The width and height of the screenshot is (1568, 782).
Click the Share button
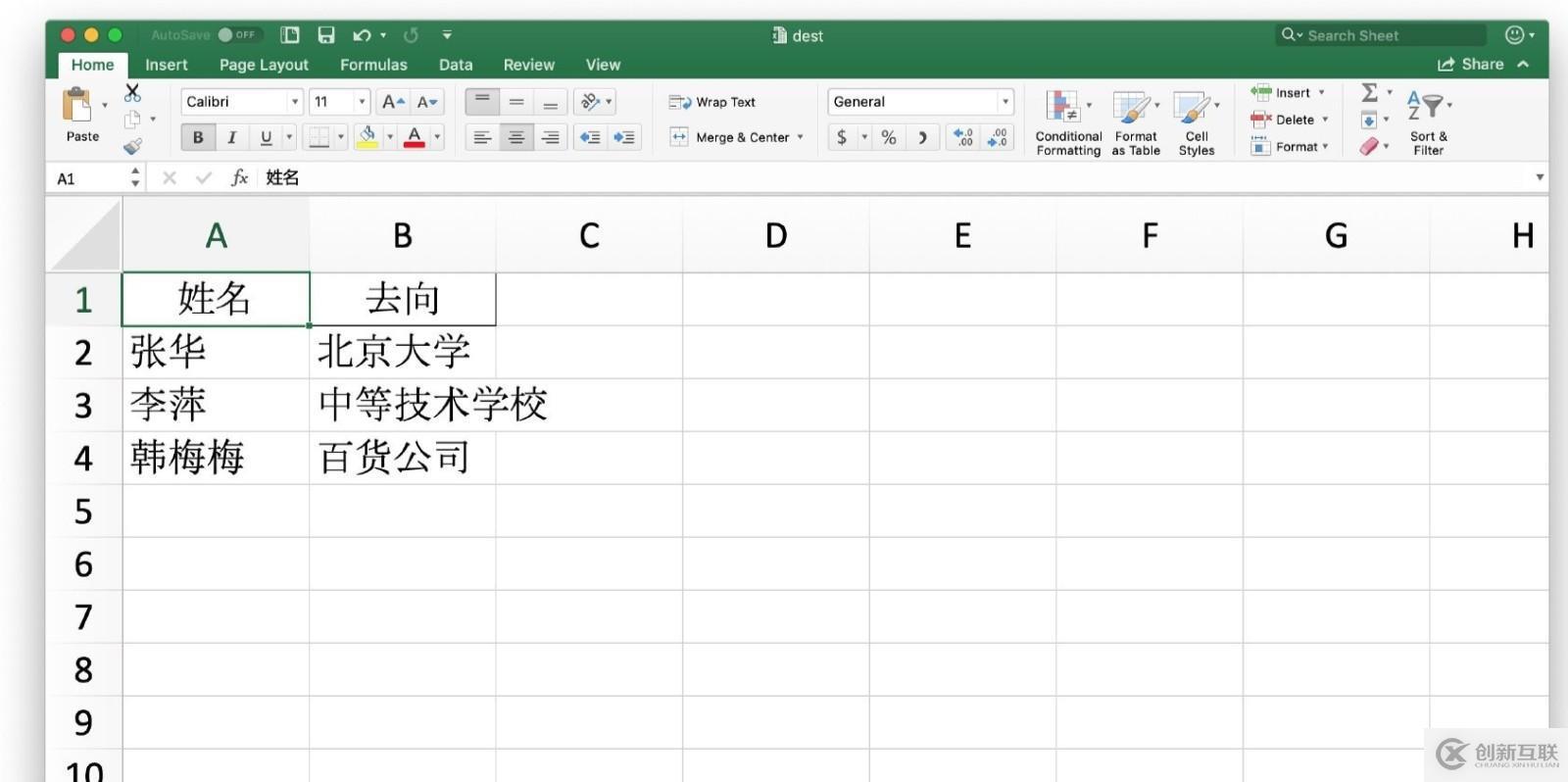coord(1470,65)
